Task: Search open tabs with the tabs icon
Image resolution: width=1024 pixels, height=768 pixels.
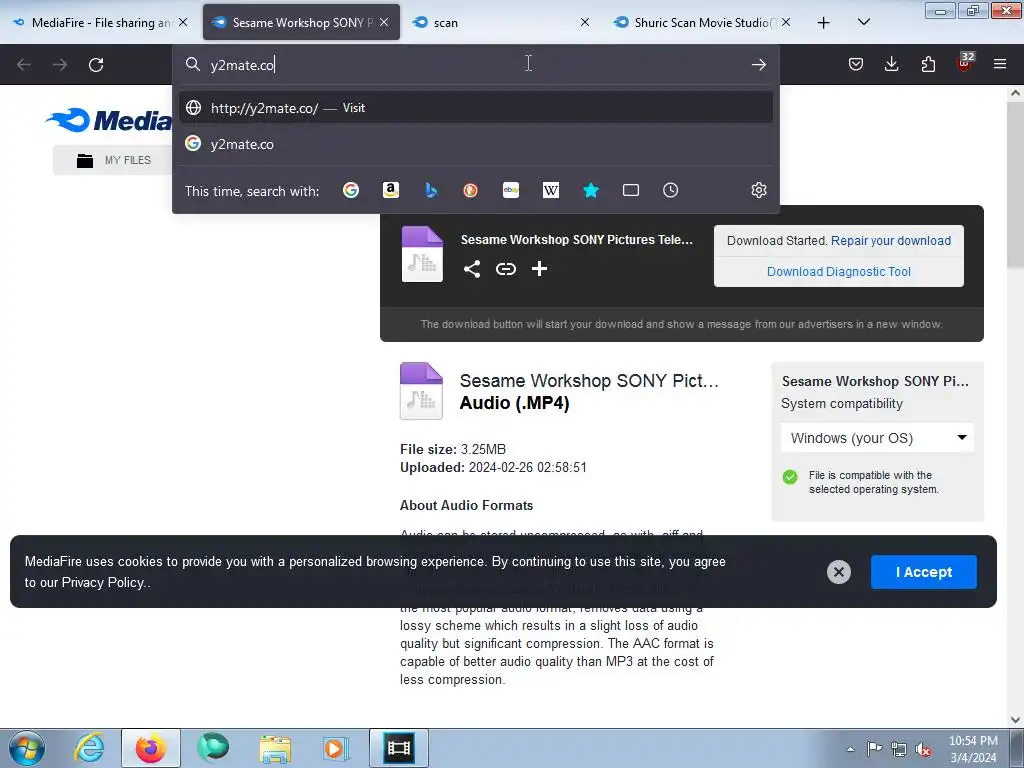Action: (x=631, y=190)
